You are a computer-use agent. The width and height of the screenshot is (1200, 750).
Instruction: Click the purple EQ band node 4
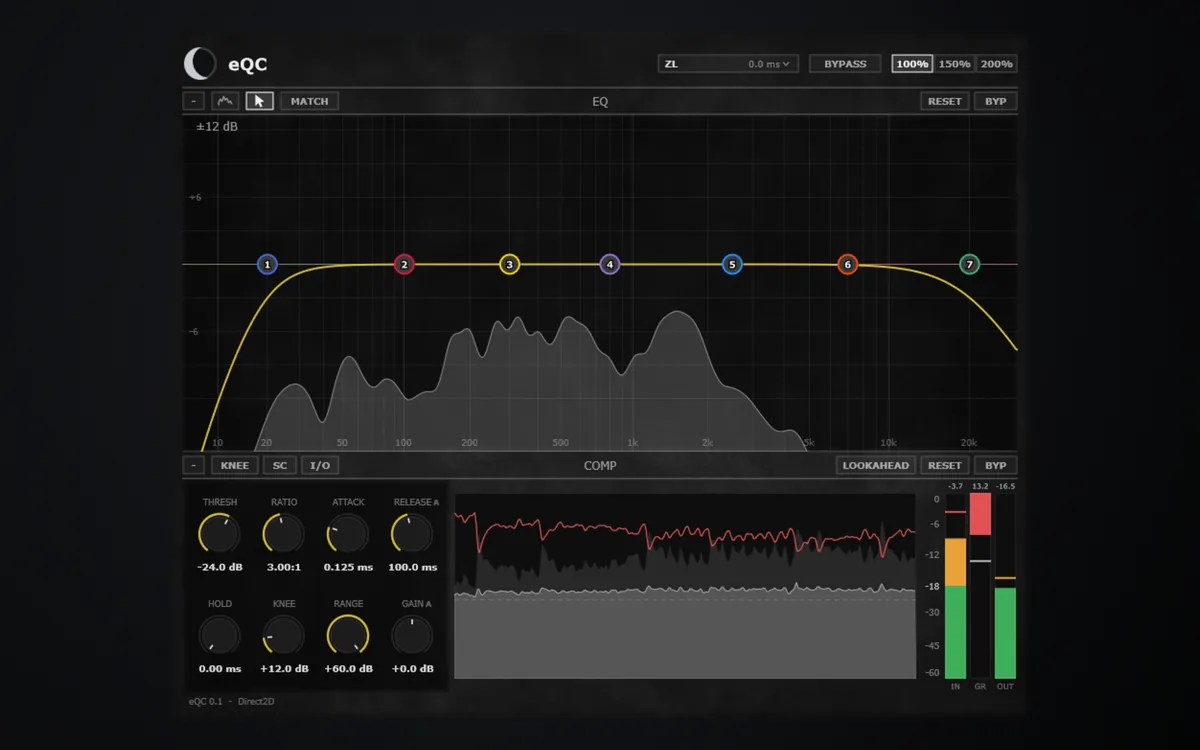(x=610, y=265)
